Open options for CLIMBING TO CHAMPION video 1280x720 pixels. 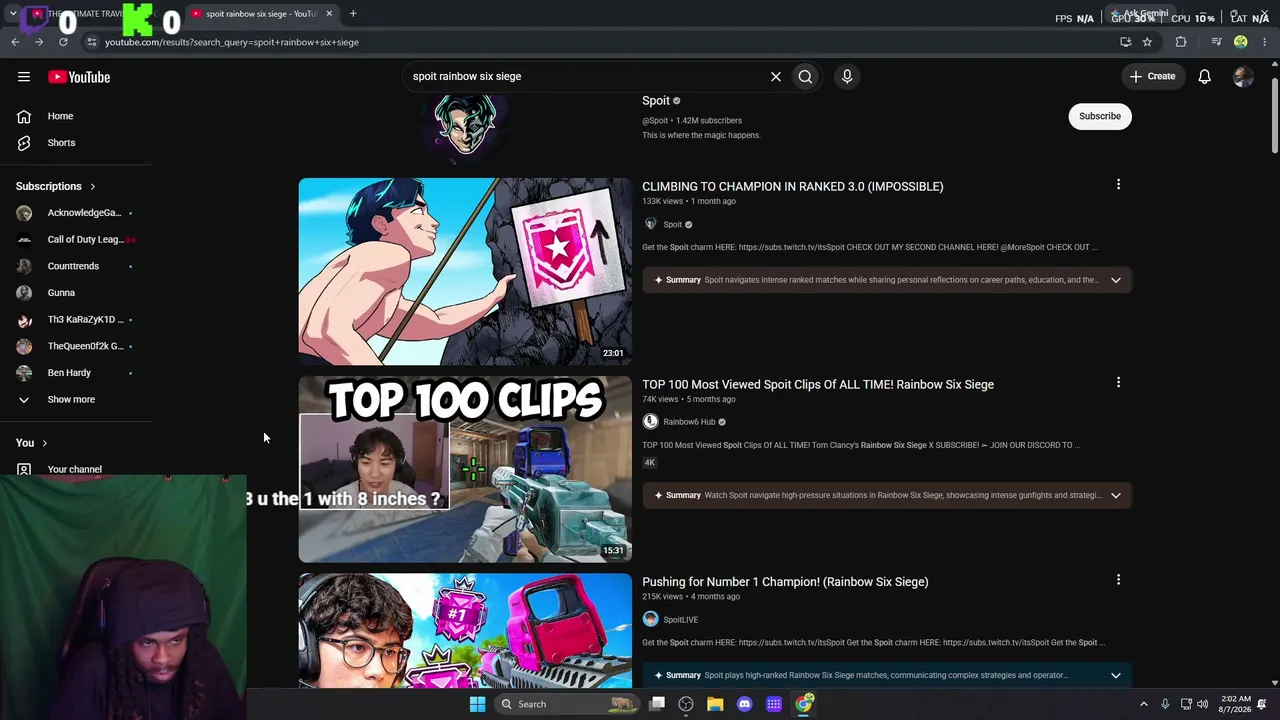[x=1118, y=184]
